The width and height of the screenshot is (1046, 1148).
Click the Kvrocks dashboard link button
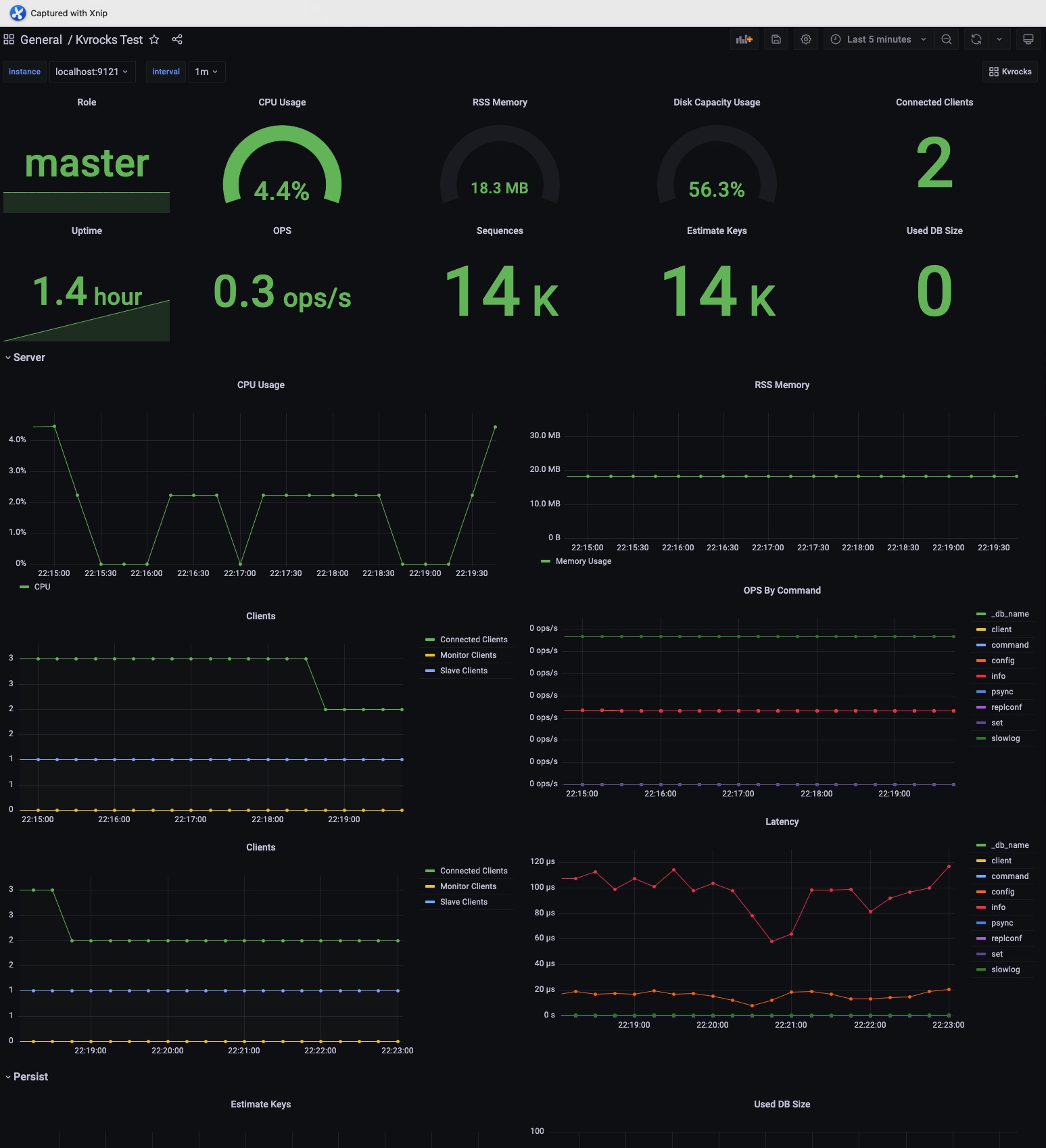[1010, 72]
